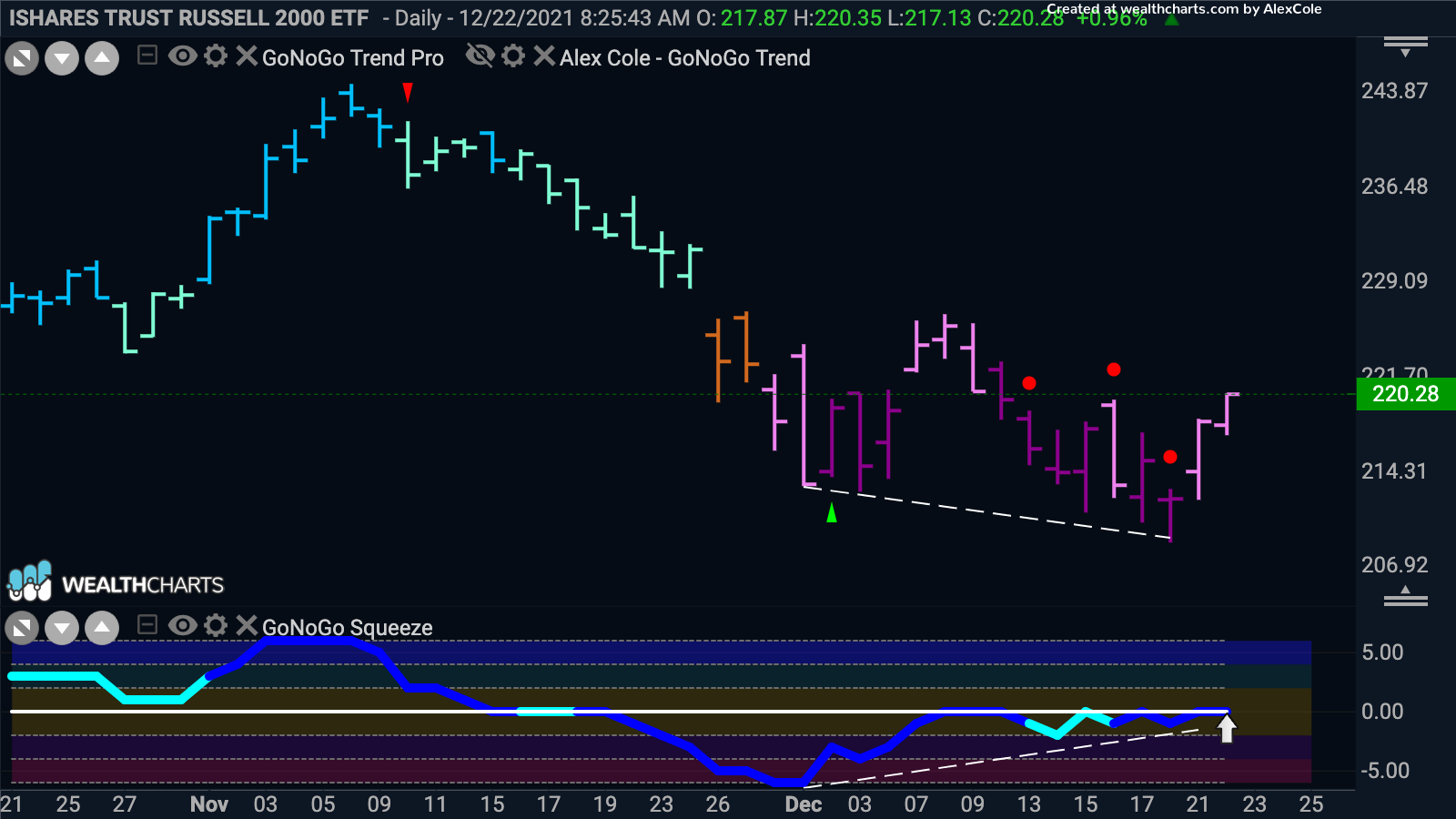Click the wealthcharts.com attribution text
Screen dimensions: 1456x819
click(1184, 9)
